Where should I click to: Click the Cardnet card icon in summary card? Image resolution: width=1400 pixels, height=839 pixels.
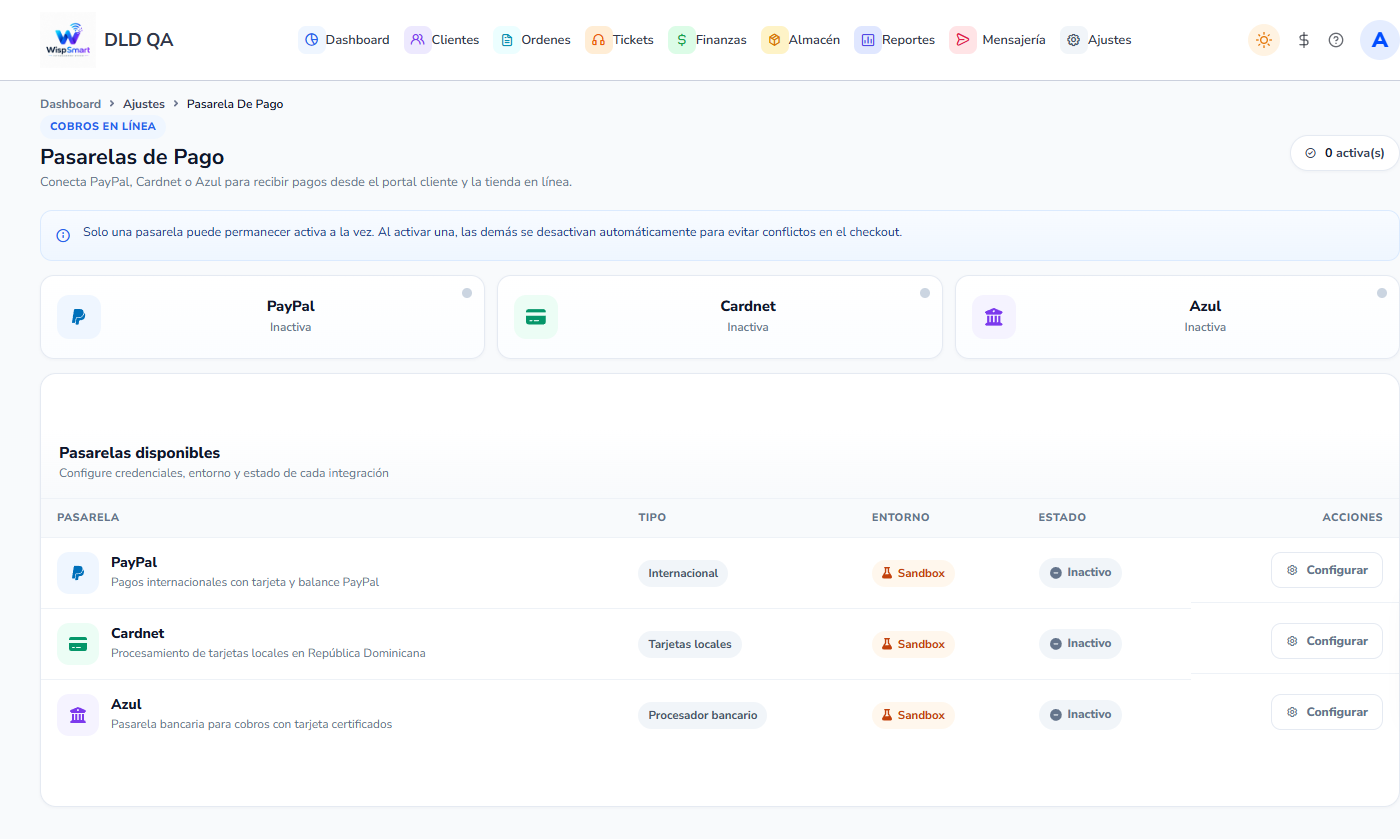click(536, 317)
